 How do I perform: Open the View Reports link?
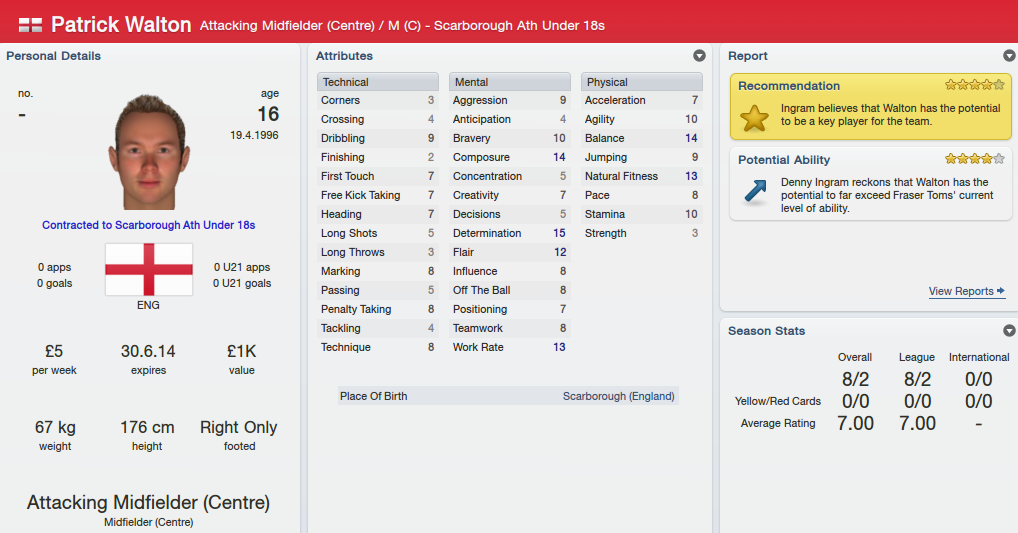(x=961, y=291)
